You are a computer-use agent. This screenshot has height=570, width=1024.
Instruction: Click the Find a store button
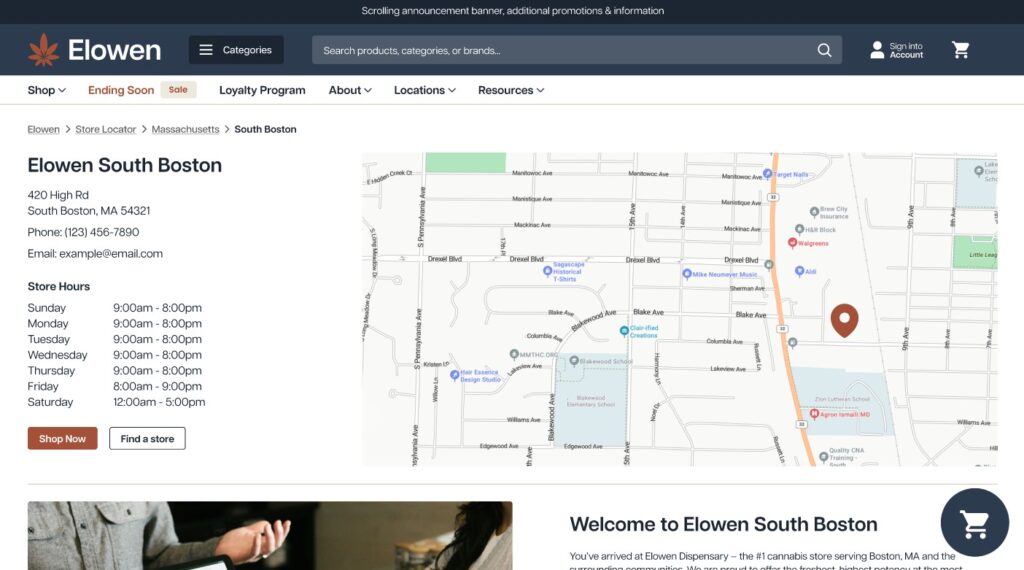pos(147,439)
